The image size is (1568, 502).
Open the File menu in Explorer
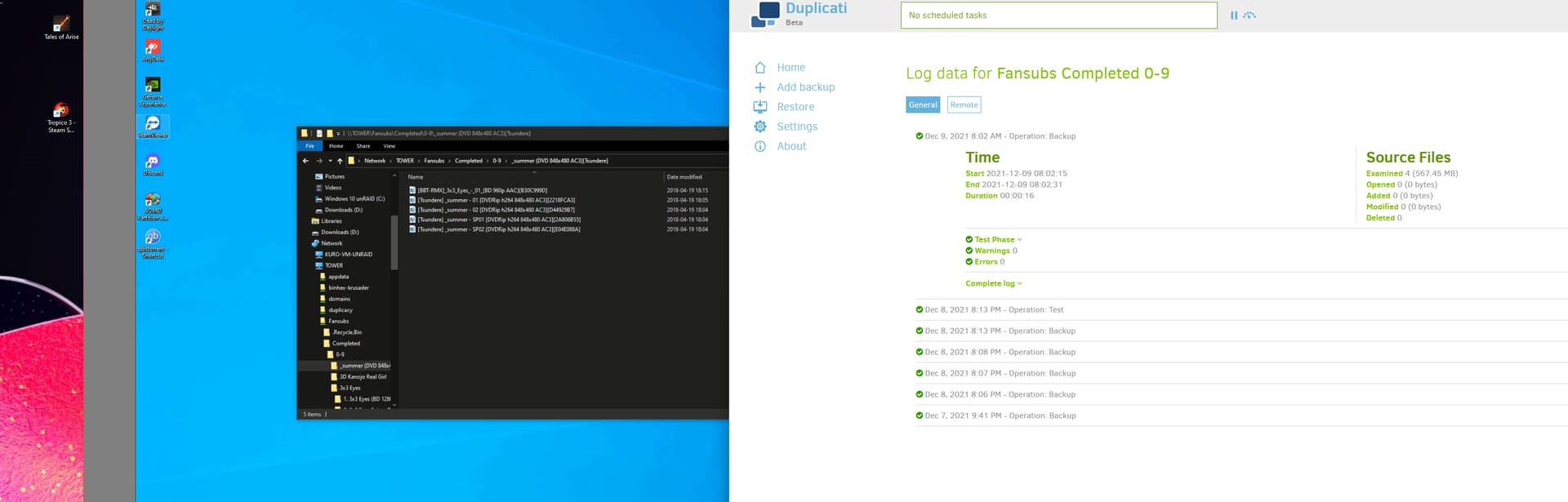(x=310, y=146)
